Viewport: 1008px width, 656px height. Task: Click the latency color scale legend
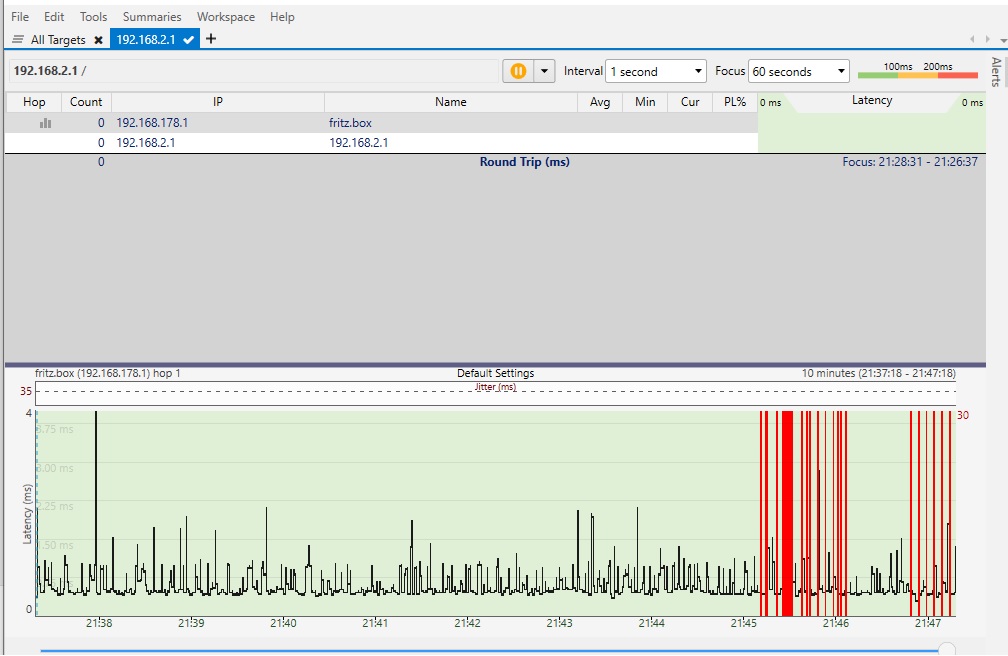918,71
